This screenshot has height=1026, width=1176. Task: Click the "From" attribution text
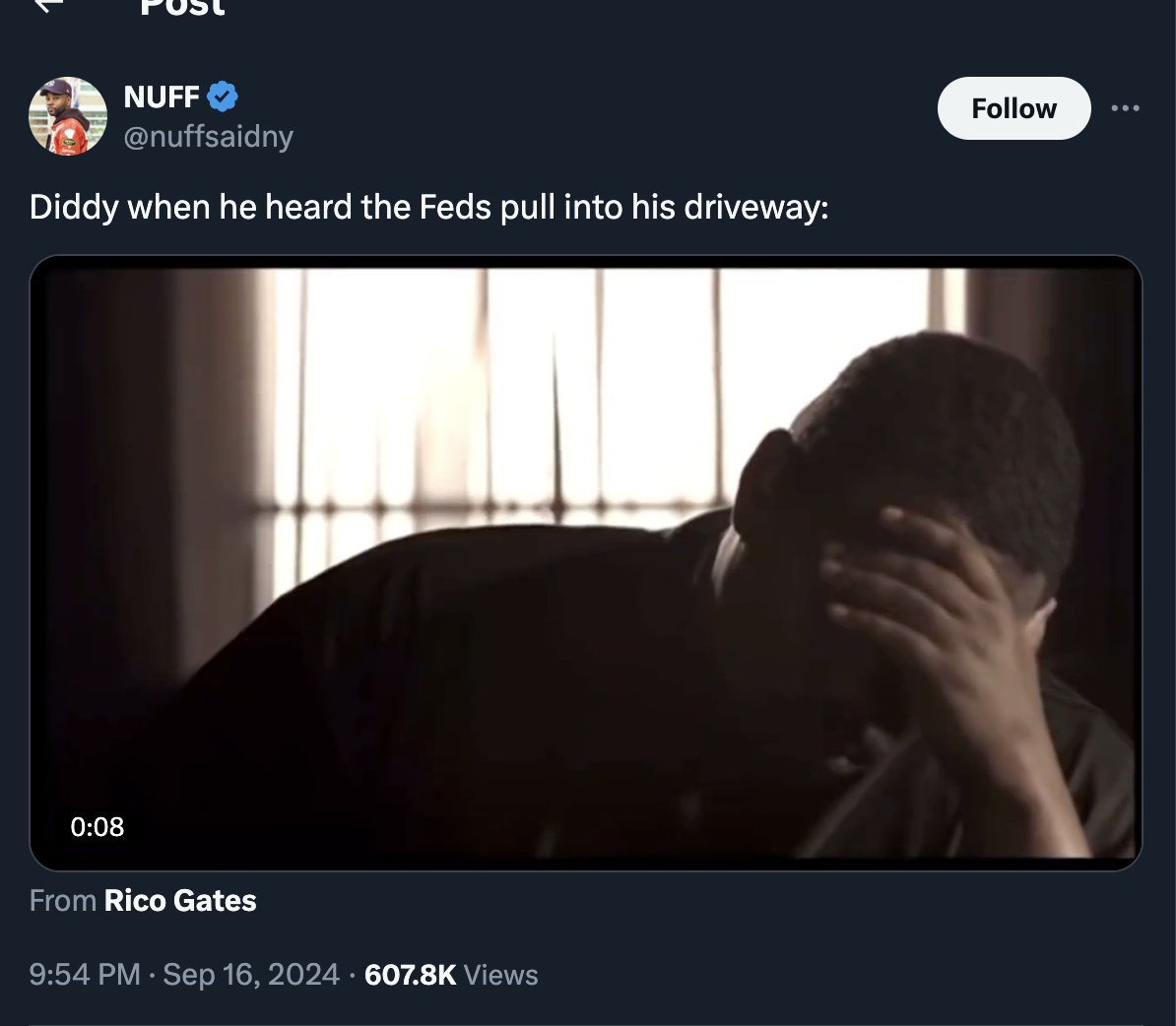(61, 900)
